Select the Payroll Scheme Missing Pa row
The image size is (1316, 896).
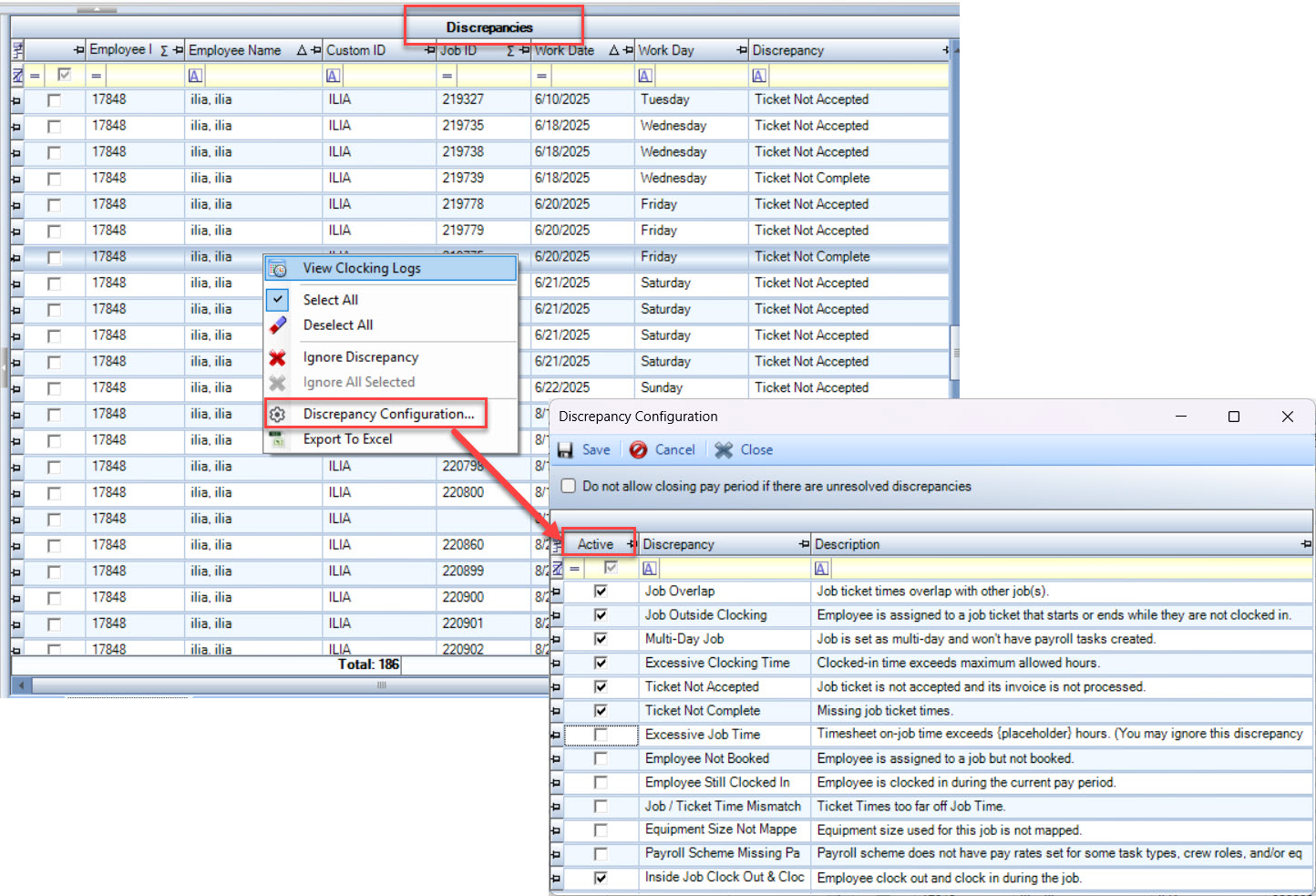coord(931,854)
